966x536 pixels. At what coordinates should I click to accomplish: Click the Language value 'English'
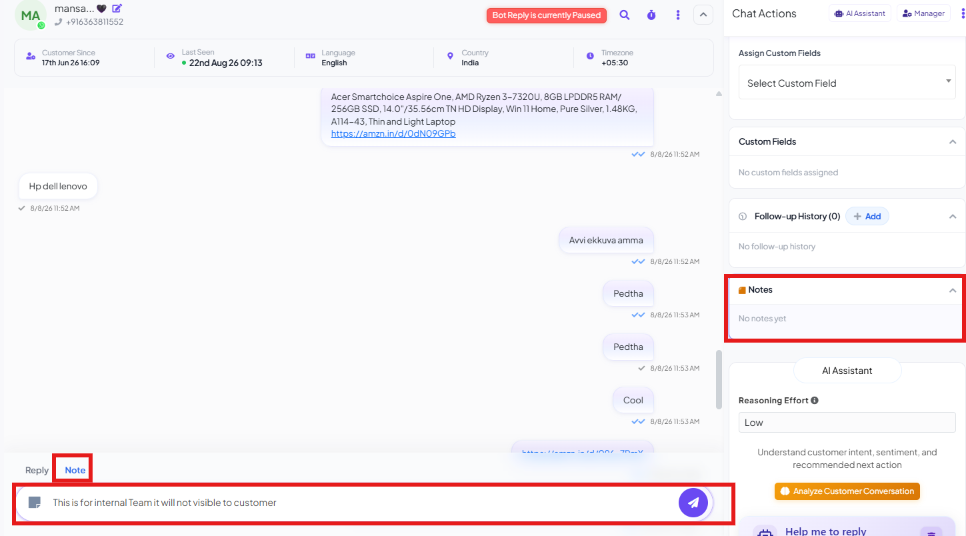(x=334, y=63)
